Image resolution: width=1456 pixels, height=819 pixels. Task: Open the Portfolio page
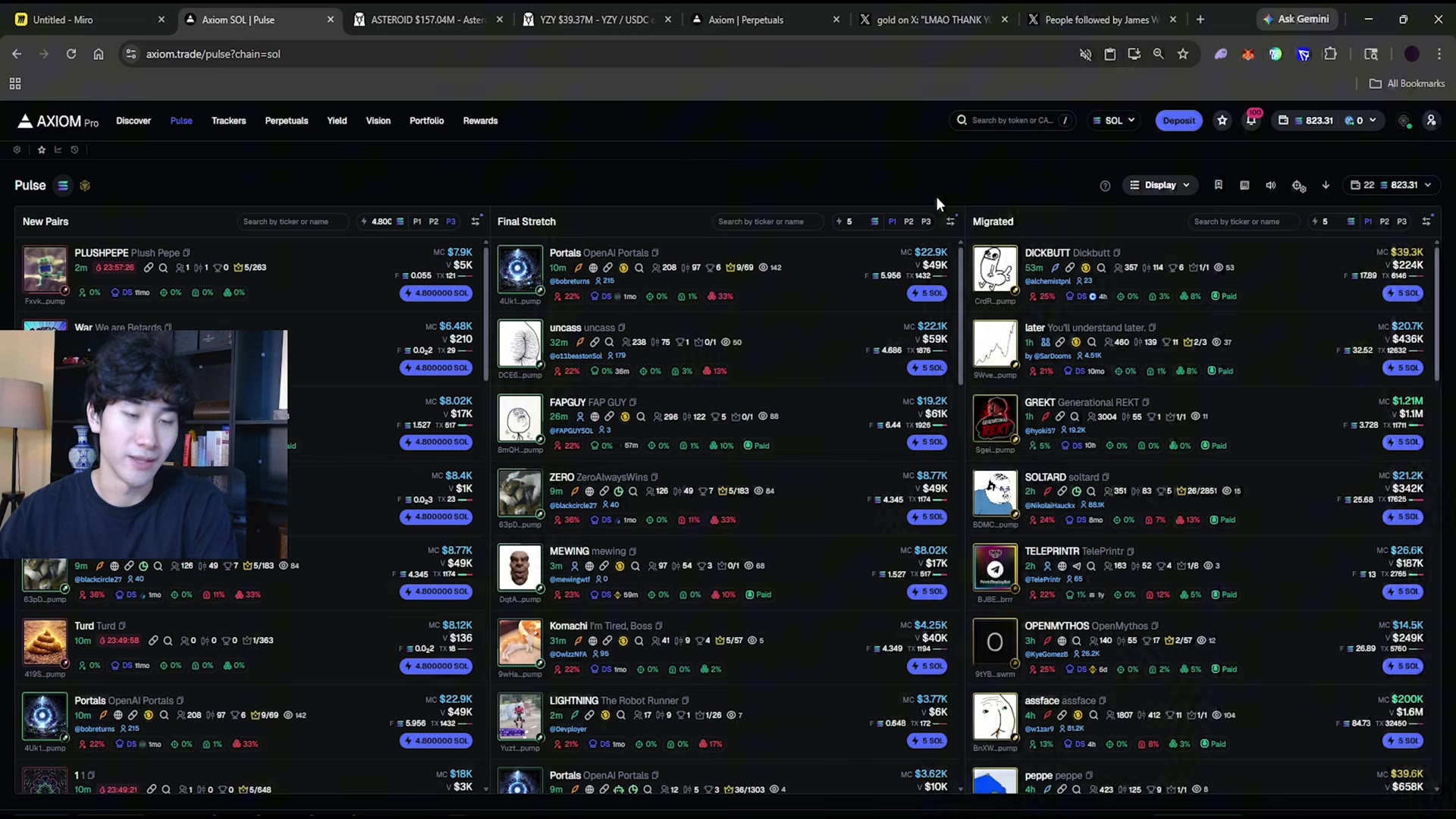[x=427, y=121]
